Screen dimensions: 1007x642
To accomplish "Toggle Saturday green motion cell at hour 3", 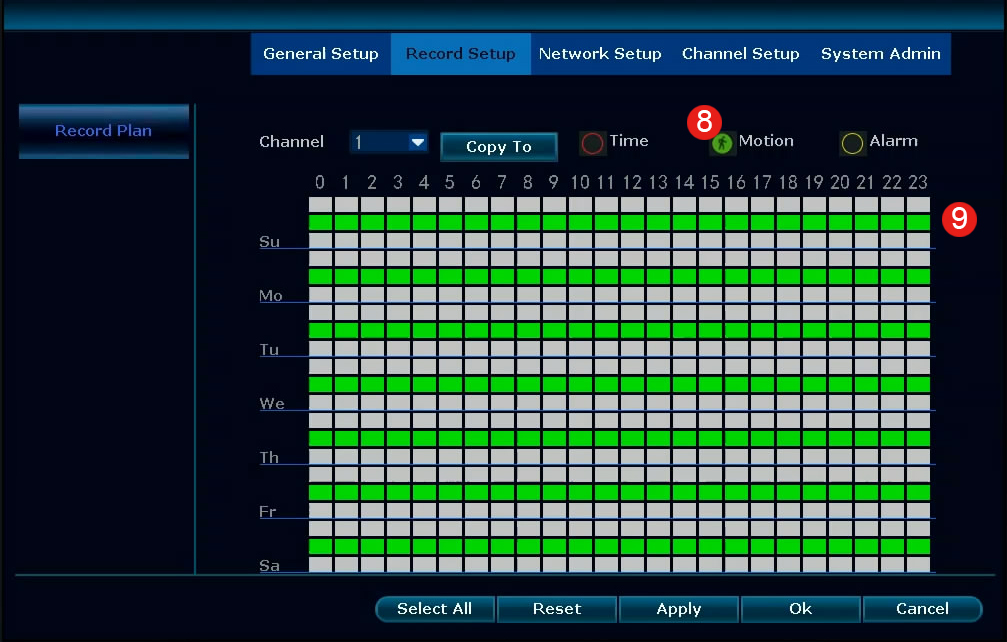I will 398,546.
